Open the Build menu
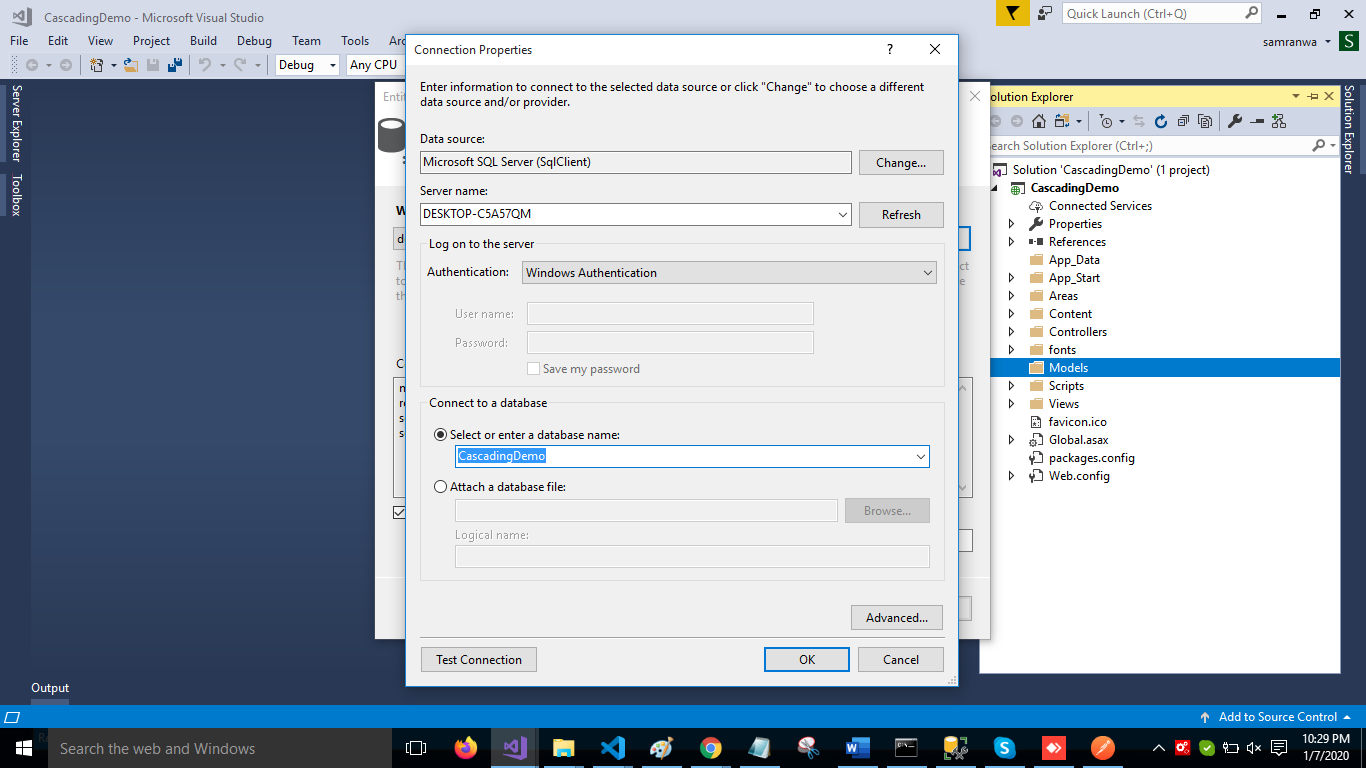1366x768 pixels. (x=203, y=41)
